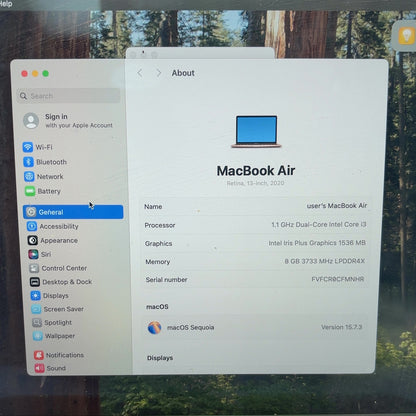Viewport: 416px width, 416px height.
Task: Click the macOS Sequoia version row
Action: click(x=255, y=327)
